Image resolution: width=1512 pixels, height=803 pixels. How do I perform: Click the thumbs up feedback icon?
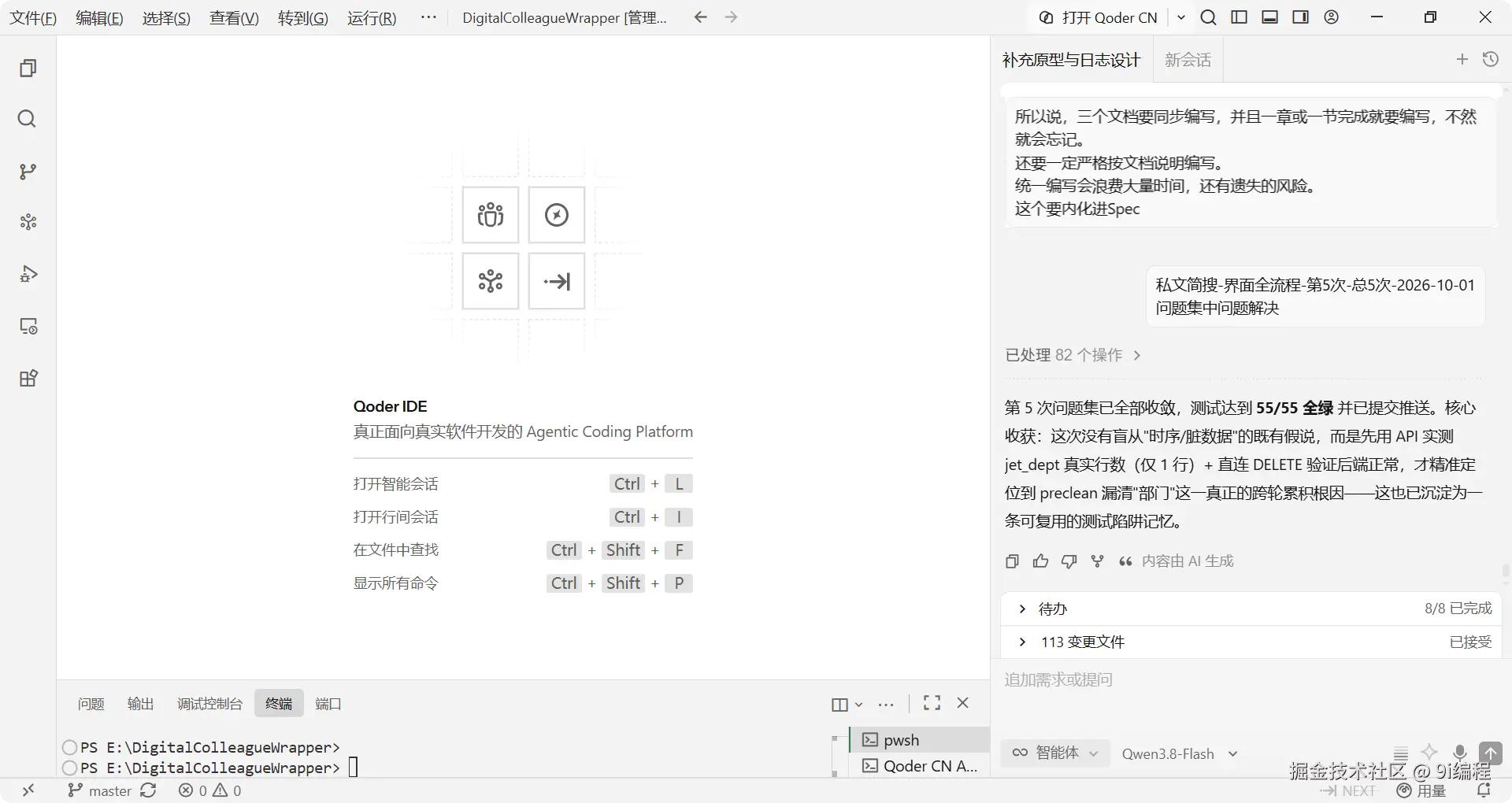point(1040,561)
